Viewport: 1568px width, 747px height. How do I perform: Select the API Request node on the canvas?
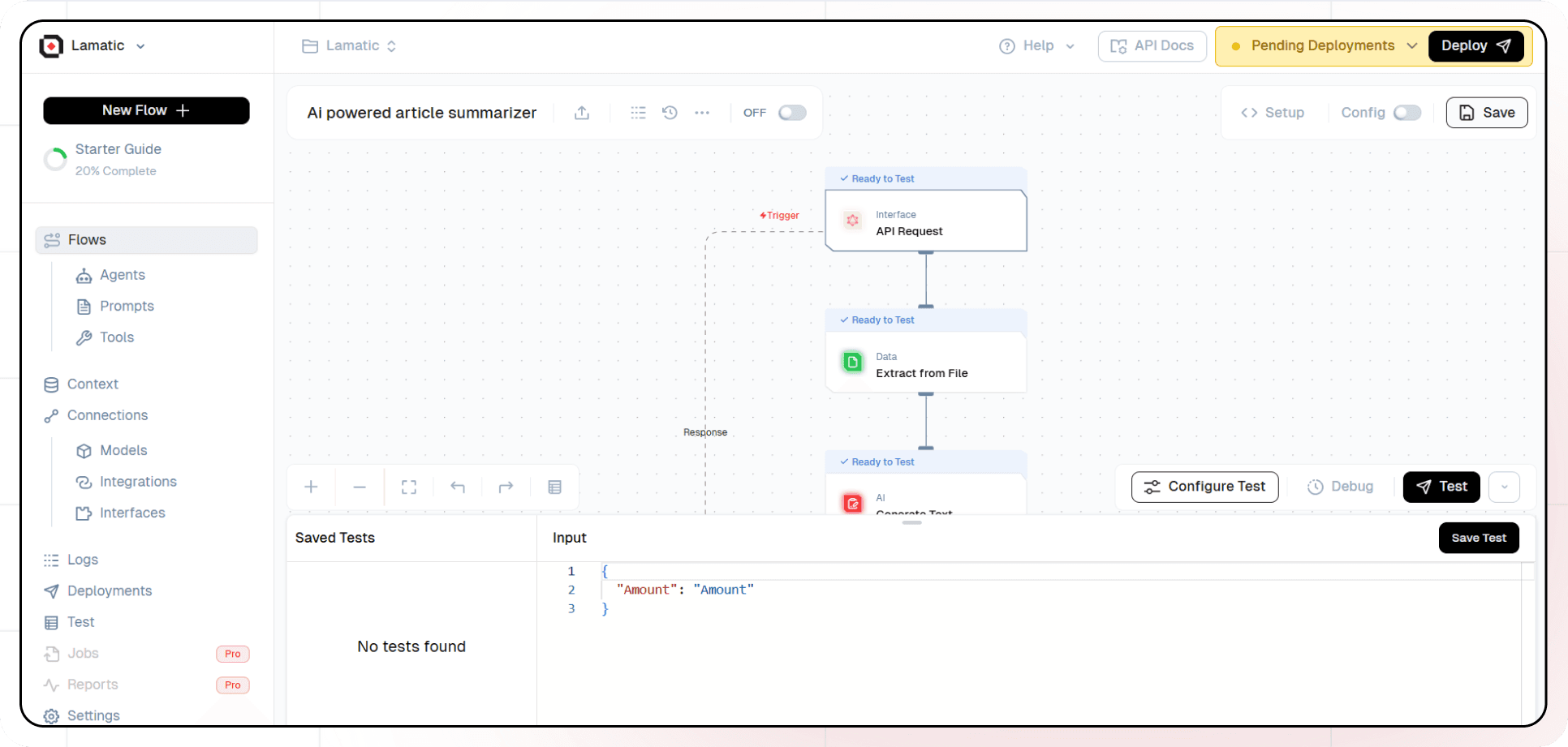(925, 221)
